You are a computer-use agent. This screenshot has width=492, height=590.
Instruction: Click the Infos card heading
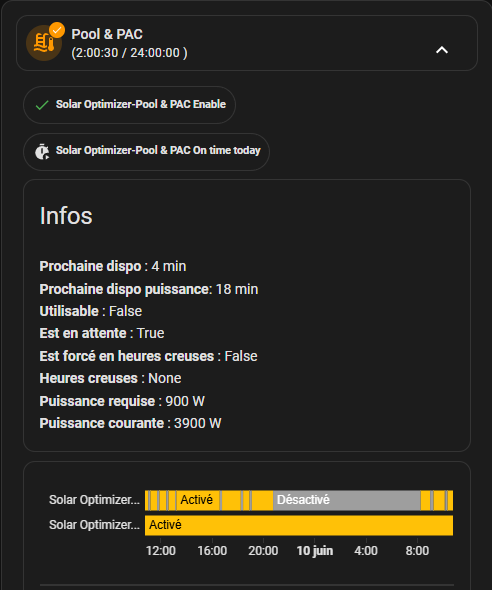66,216
